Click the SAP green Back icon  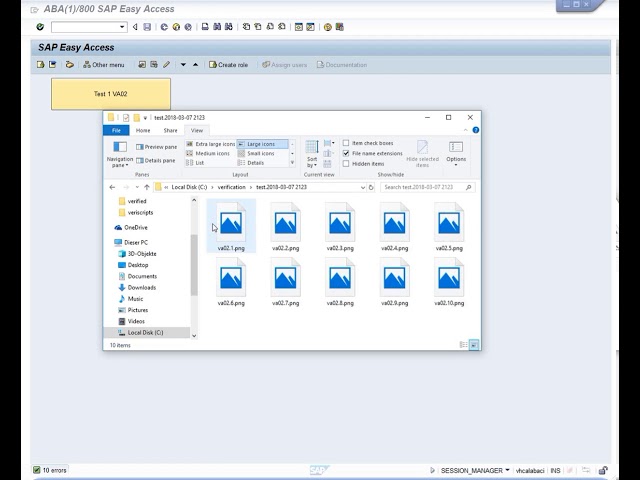pos(164,27)
